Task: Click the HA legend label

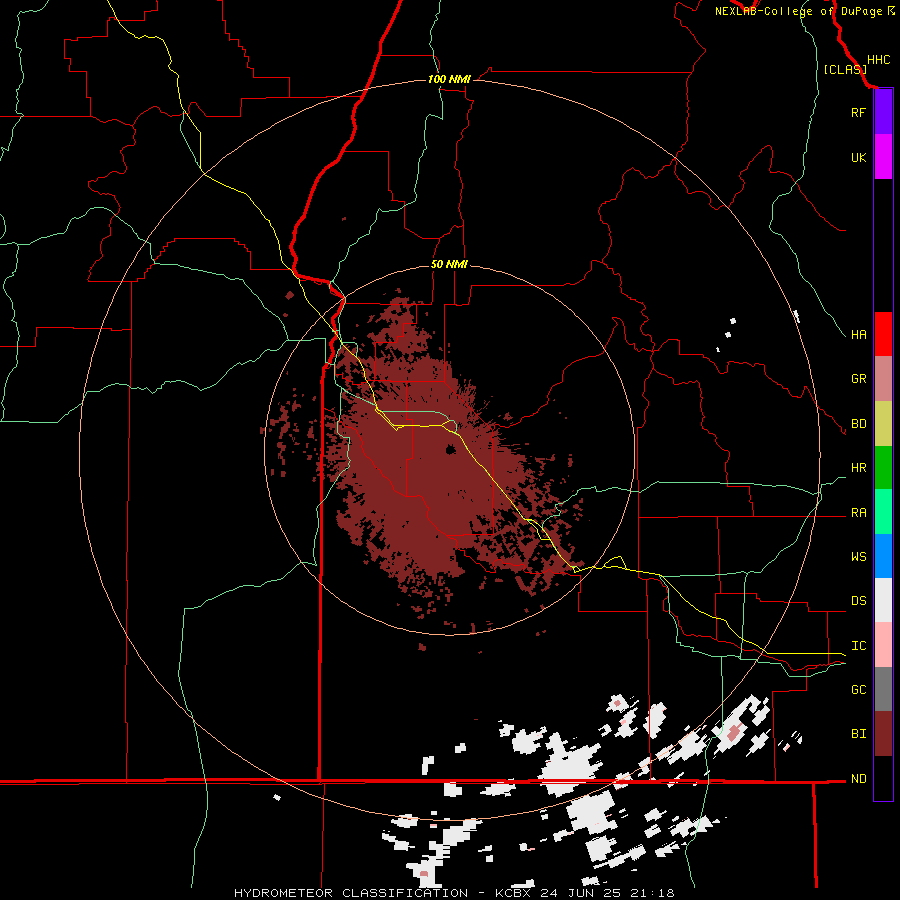Action: click(858, 334)
